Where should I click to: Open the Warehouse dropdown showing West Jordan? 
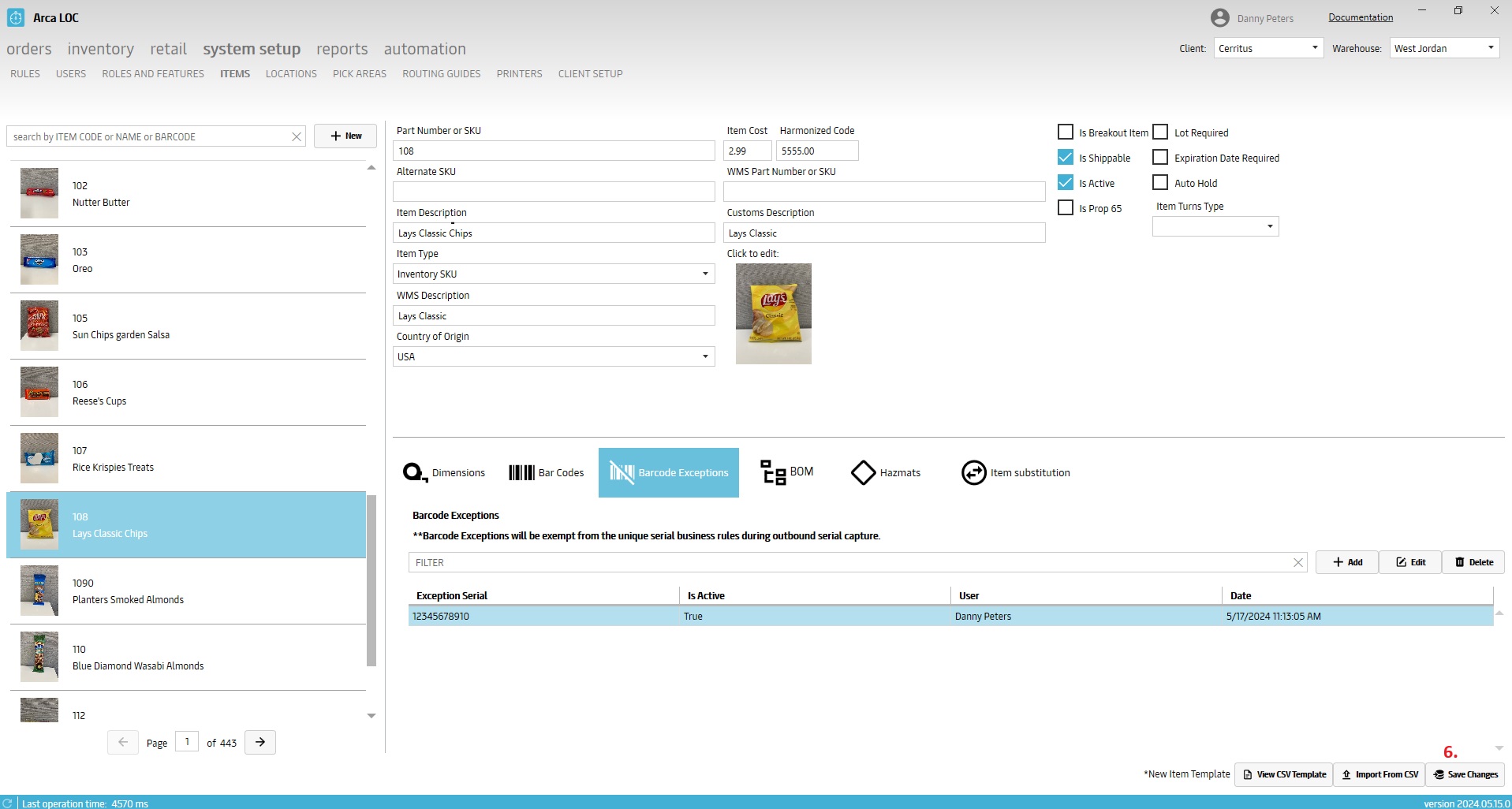[x=1444, y=48]
